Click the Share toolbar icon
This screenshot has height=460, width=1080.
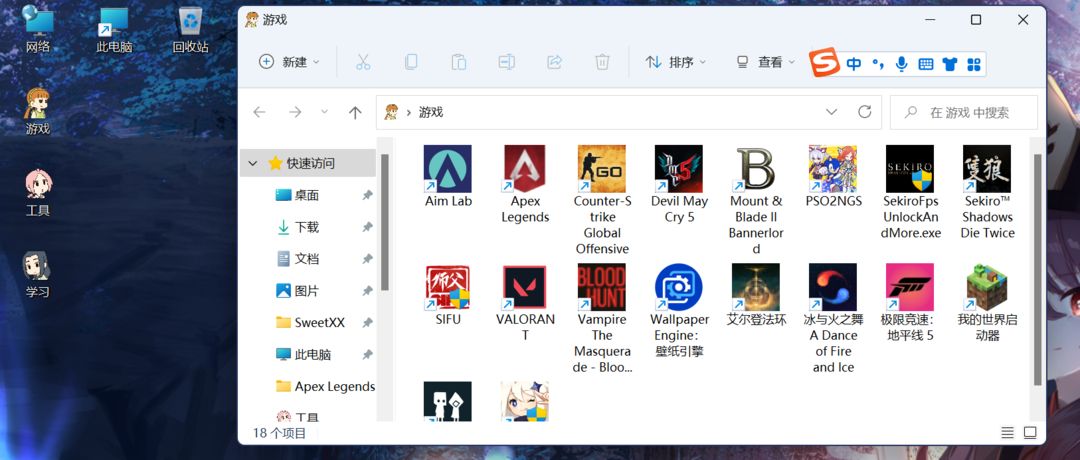[x=554, y=62]
